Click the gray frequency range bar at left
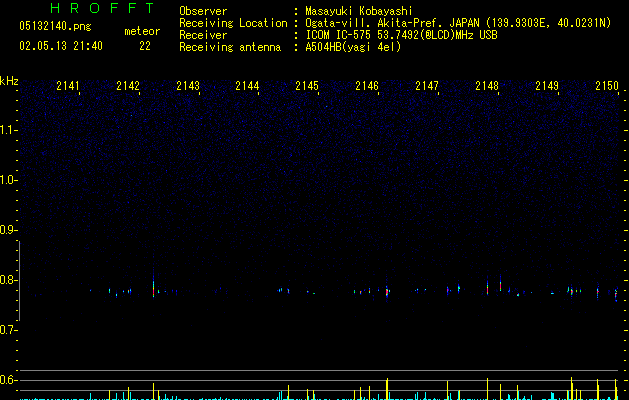629x400 pixels. (19, 281)
